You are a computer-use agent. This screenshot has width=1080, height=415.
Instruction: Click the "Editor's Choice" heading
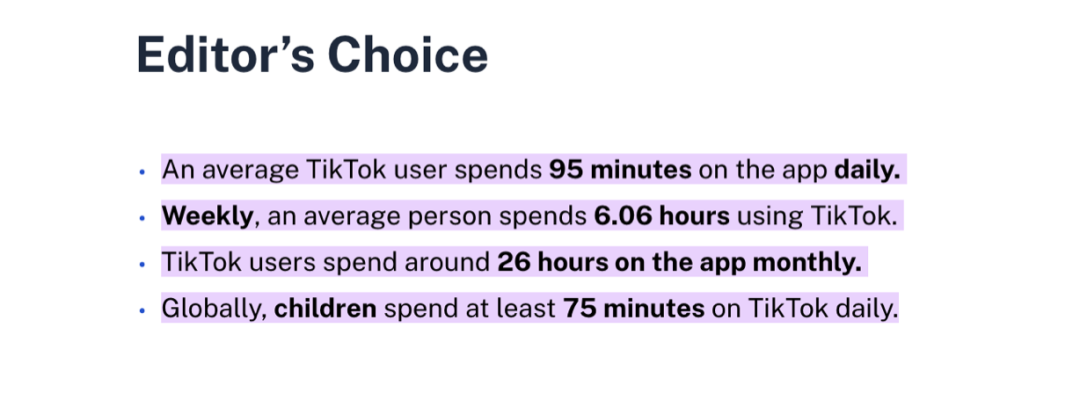coord(312,55)
